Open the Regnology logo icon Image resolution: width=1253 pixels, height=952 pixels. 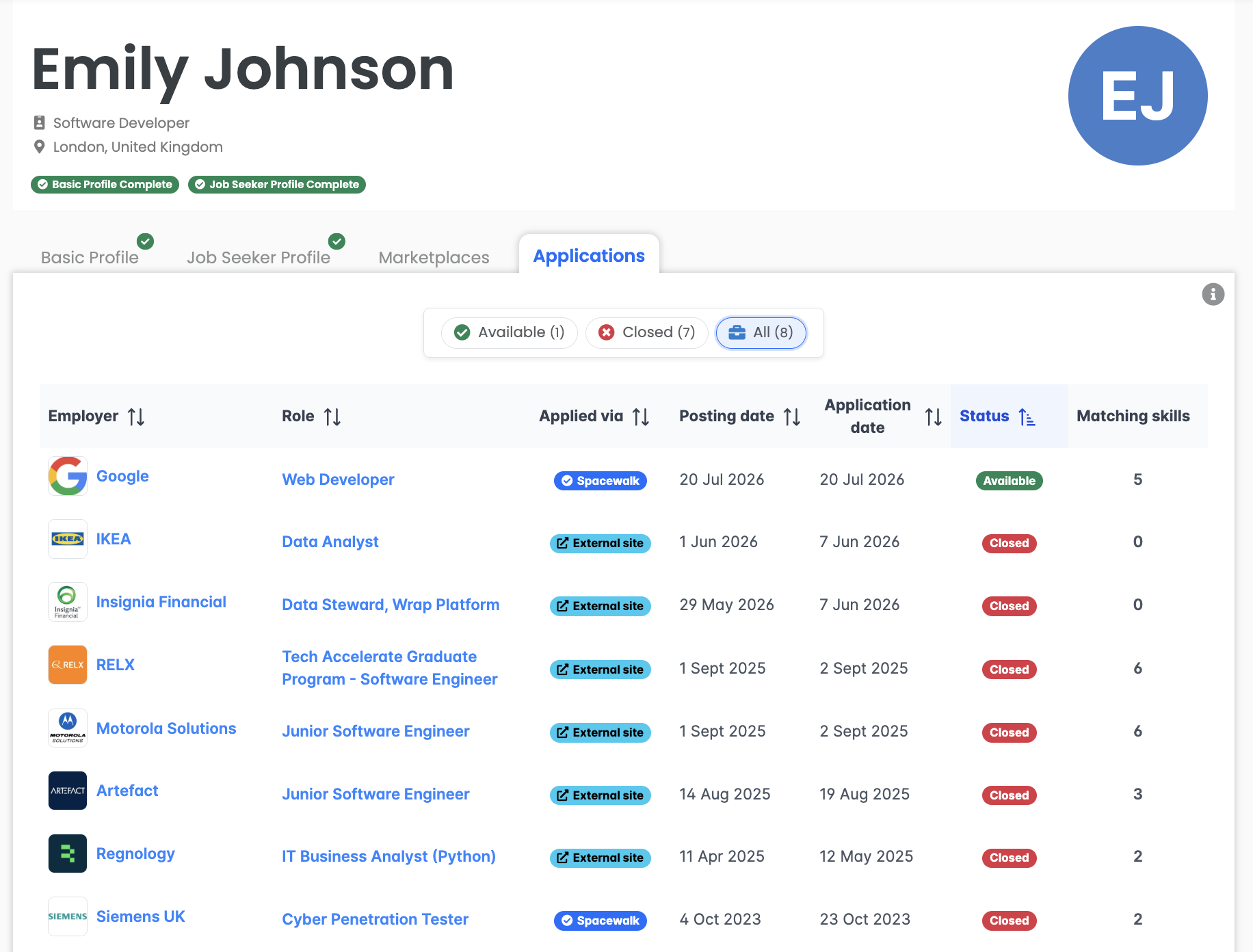[68, 854]
